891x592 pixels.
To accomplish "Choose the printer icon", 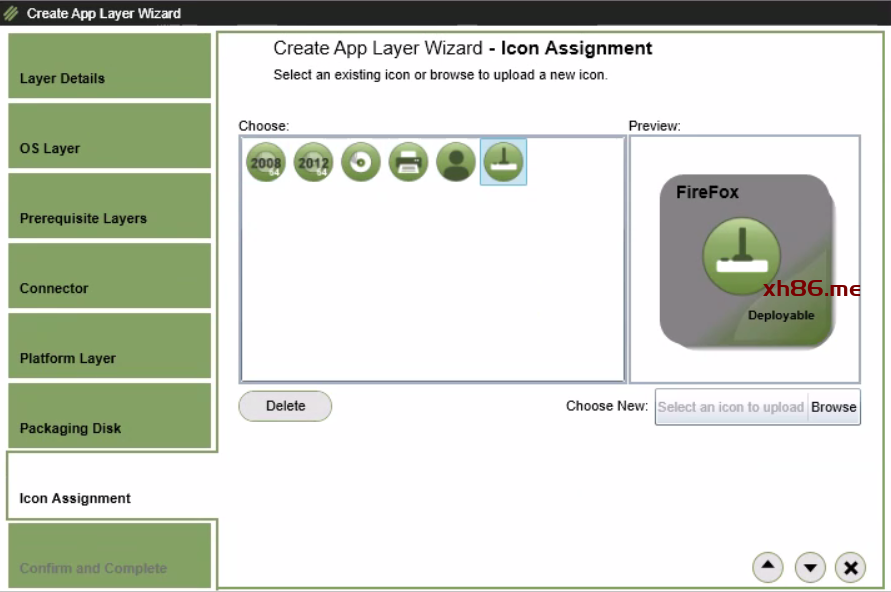I will [408, 162].
